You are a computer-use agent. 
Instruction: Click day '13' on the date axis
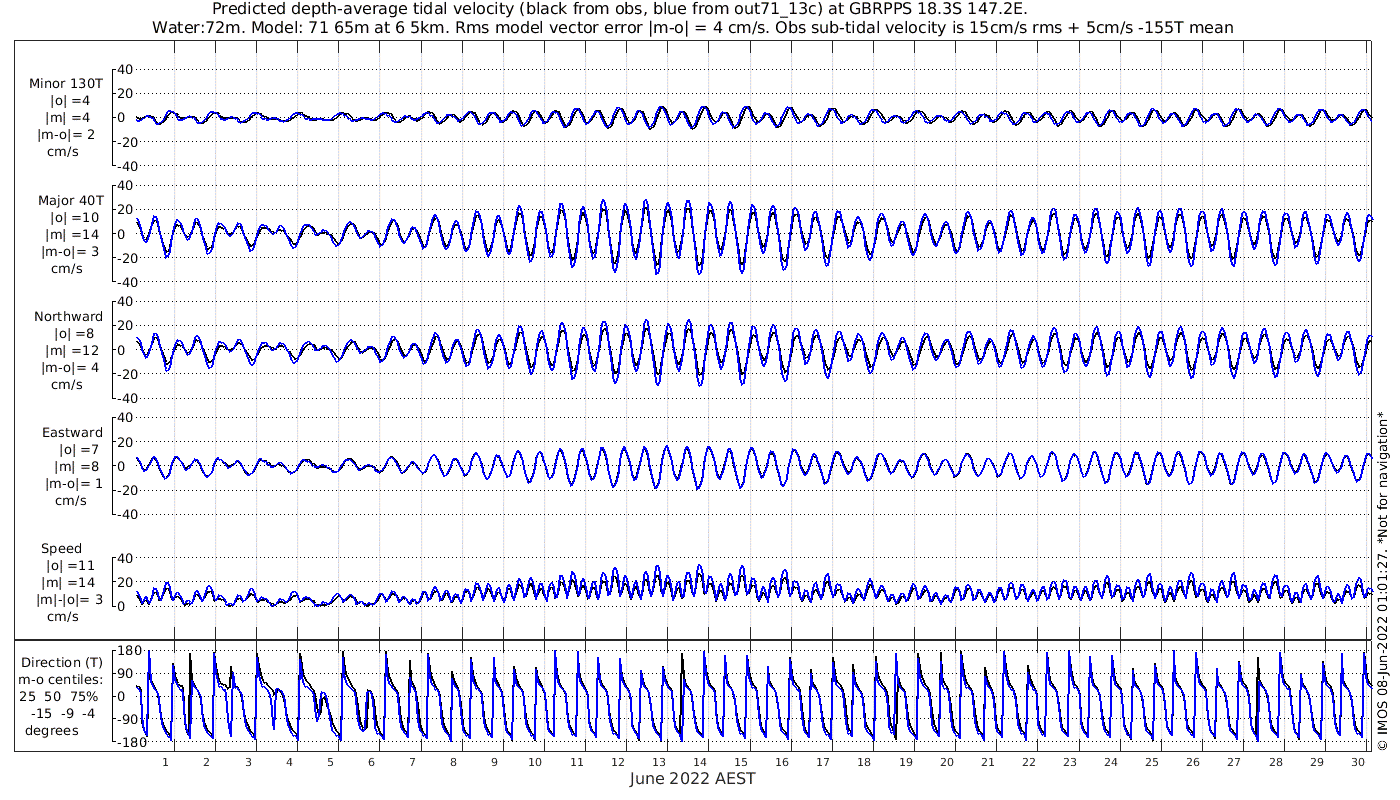658,761
